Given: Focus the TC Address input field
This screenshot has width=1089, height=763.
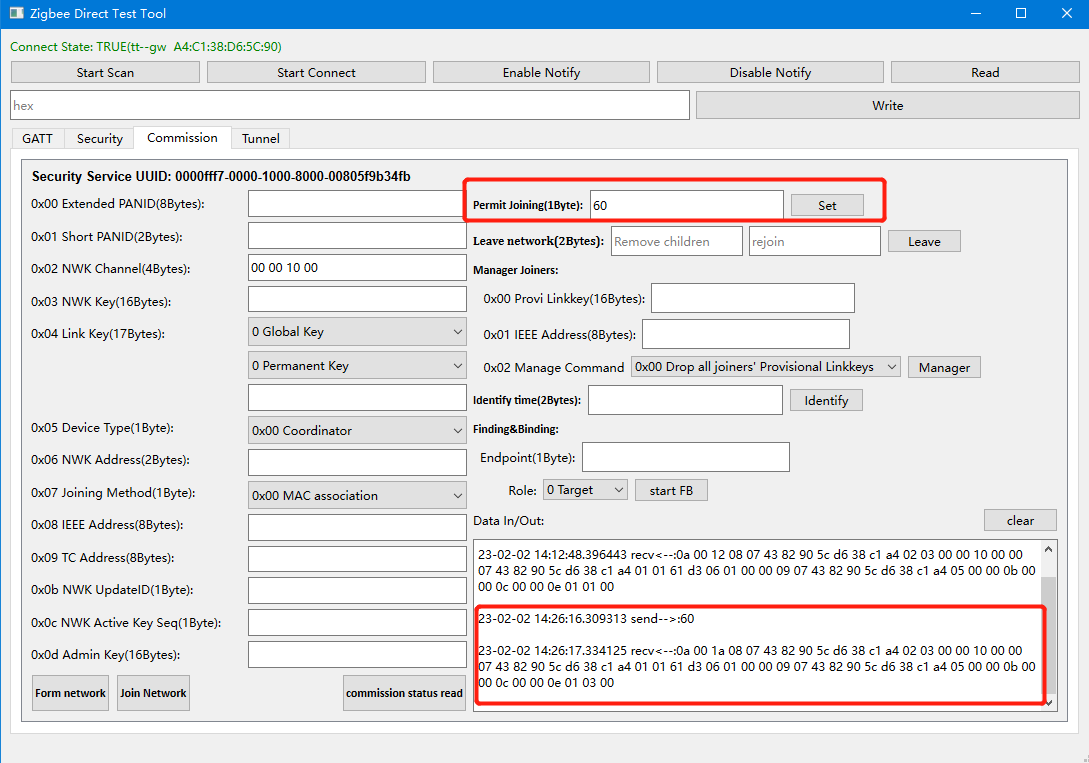Looking at the screenshot, I should [357, 559].
